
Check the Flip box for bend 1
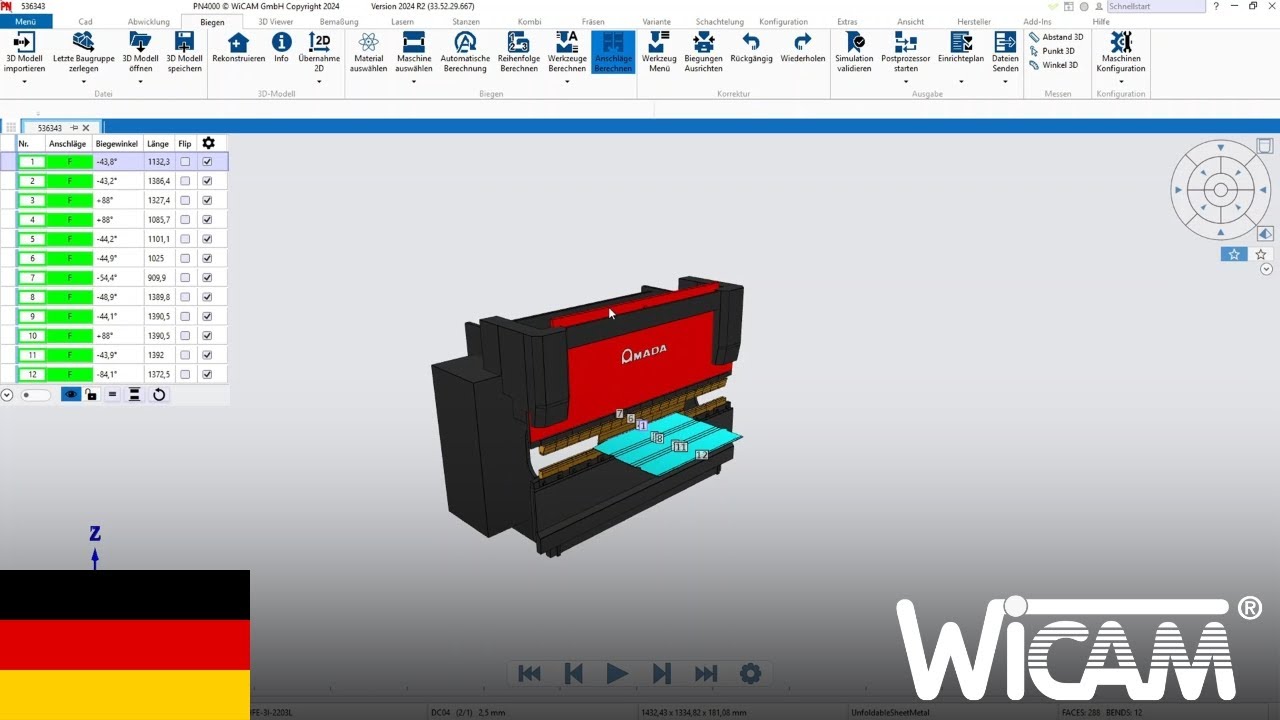[185, 162]
